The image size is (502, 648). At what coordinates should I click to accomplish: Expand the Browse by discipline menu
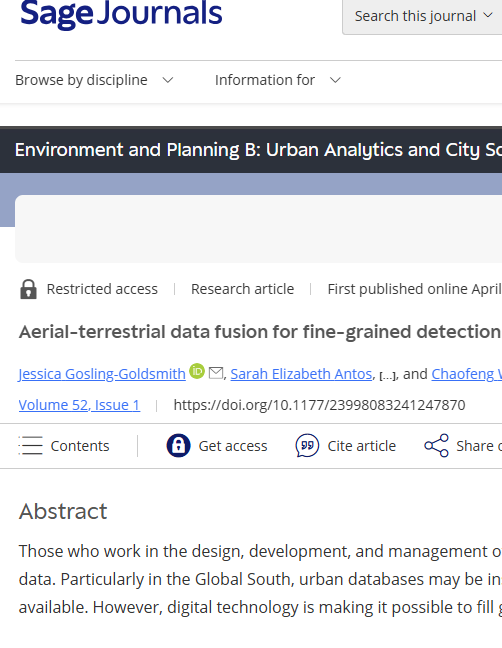point(94,80)
